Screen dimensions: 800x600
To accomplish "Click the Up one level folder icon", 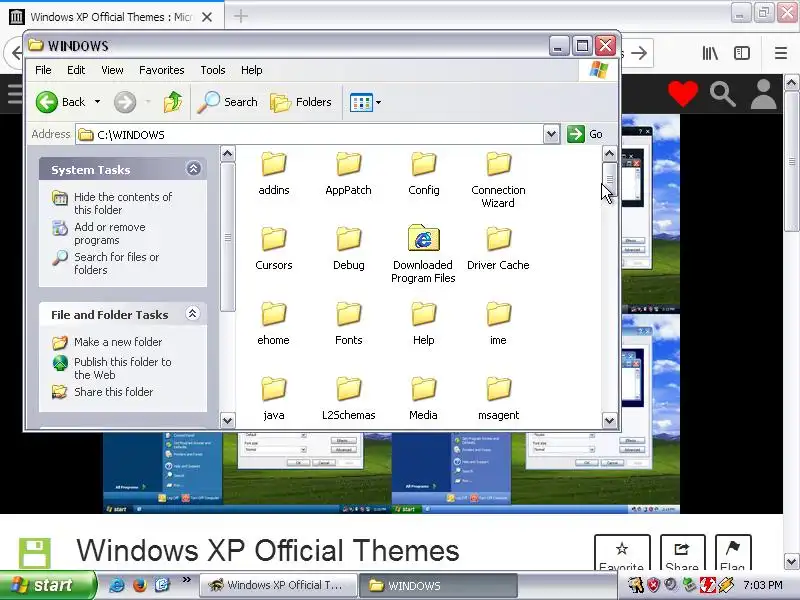I will [173, 102].
